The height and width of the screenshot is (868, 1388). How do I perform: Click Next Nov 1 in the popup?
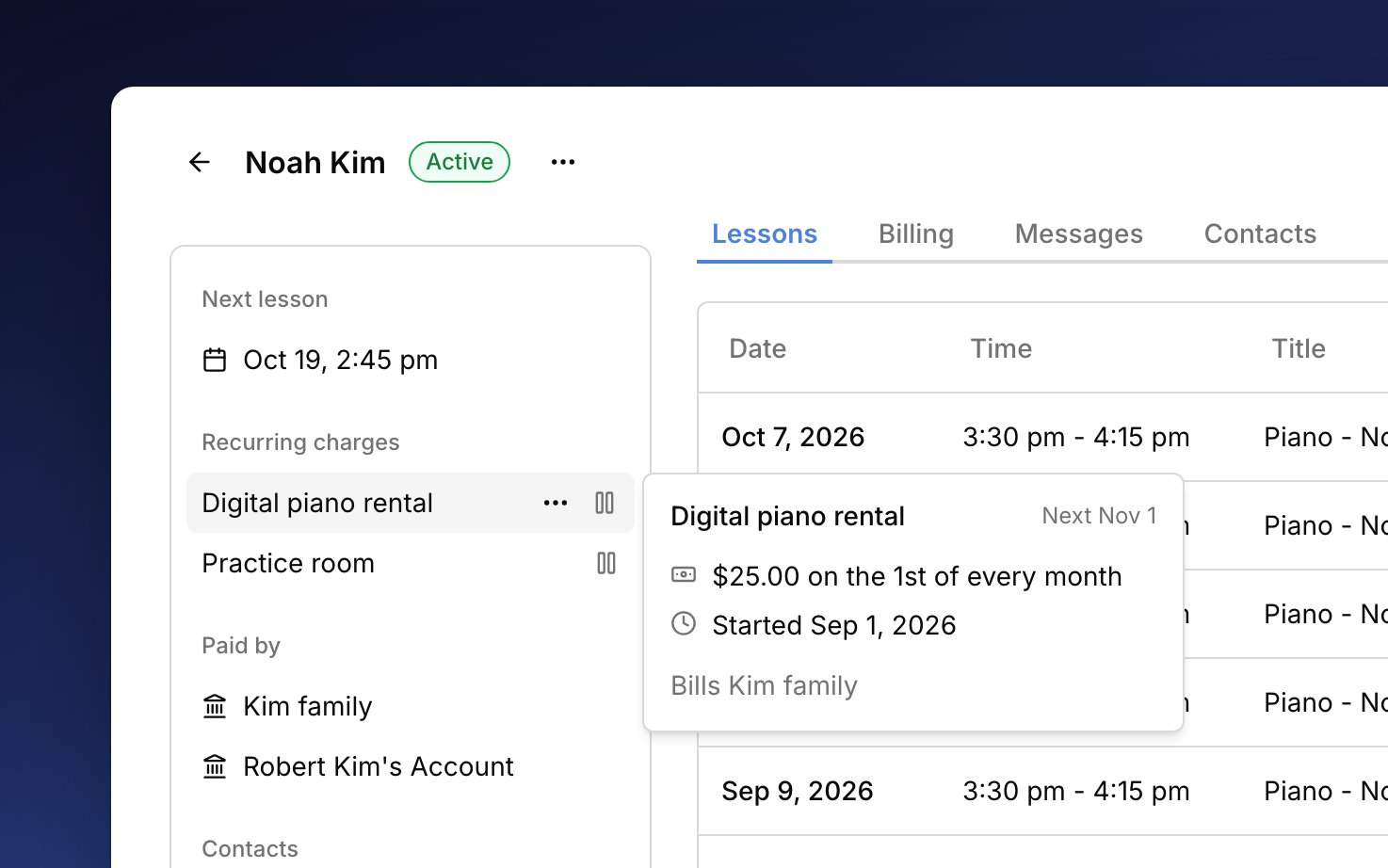[x=1099, y=516]
